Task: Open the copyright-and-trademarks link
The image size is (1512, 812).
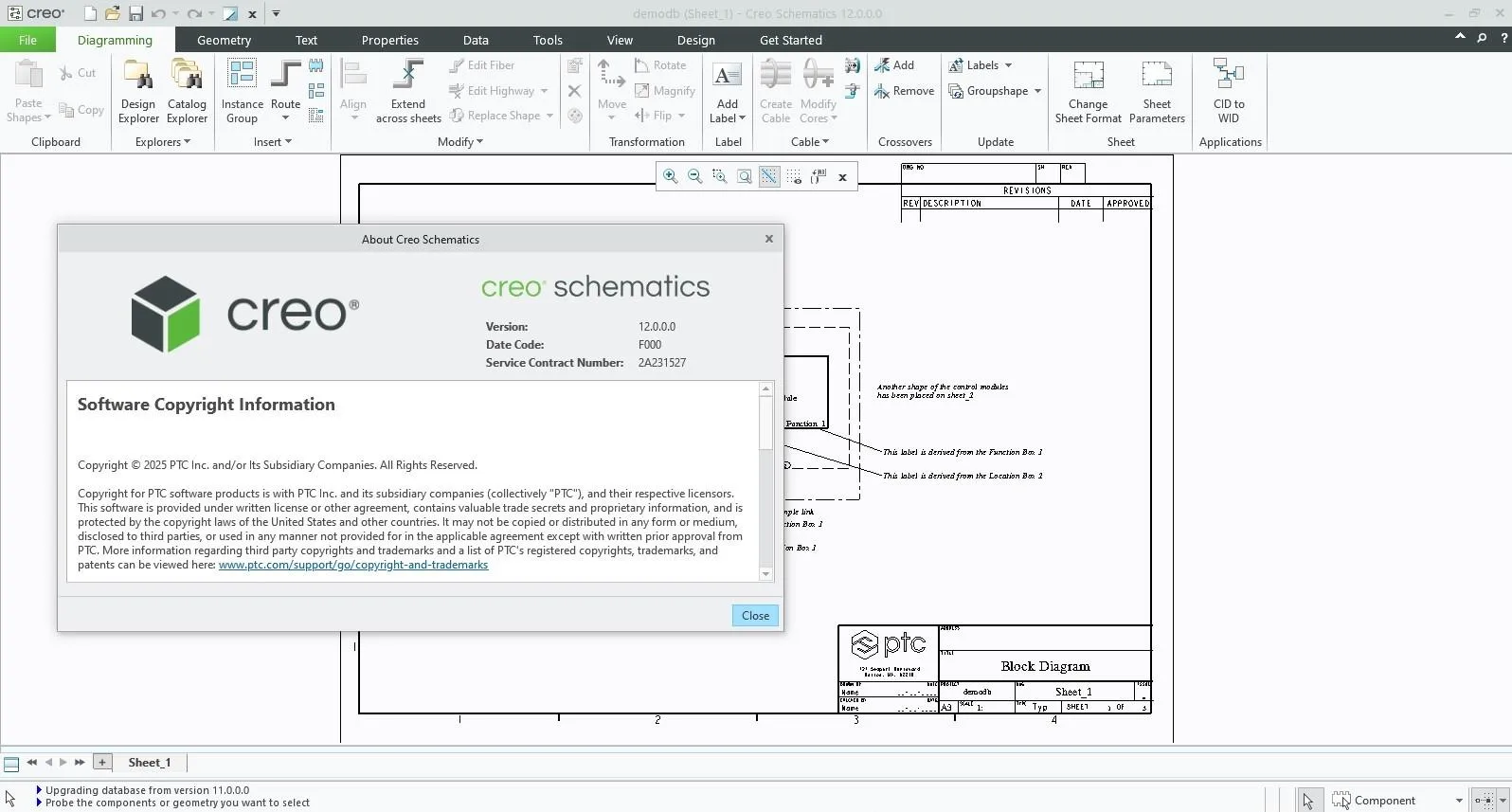Action: click(x=353, y=565)
